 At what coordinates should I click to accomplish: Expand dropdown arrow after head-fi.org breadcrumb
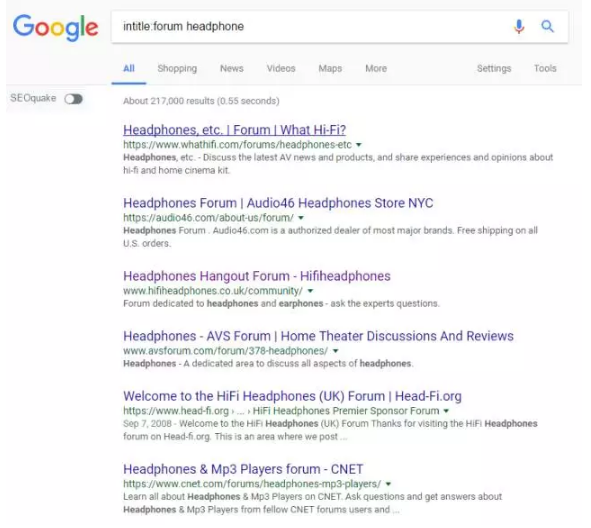point(446,411)
